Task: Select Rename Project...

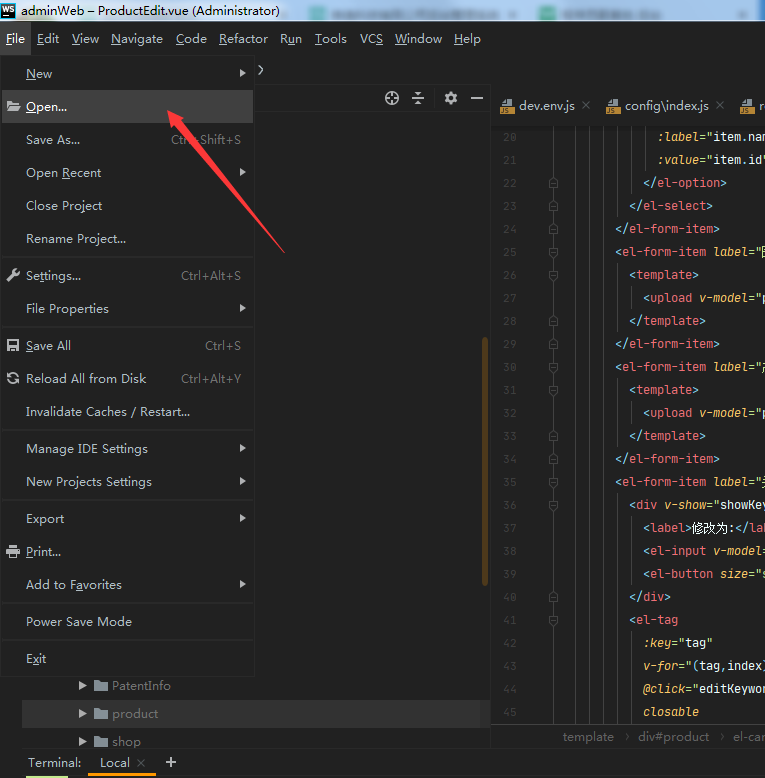Action: click(128, 239)
